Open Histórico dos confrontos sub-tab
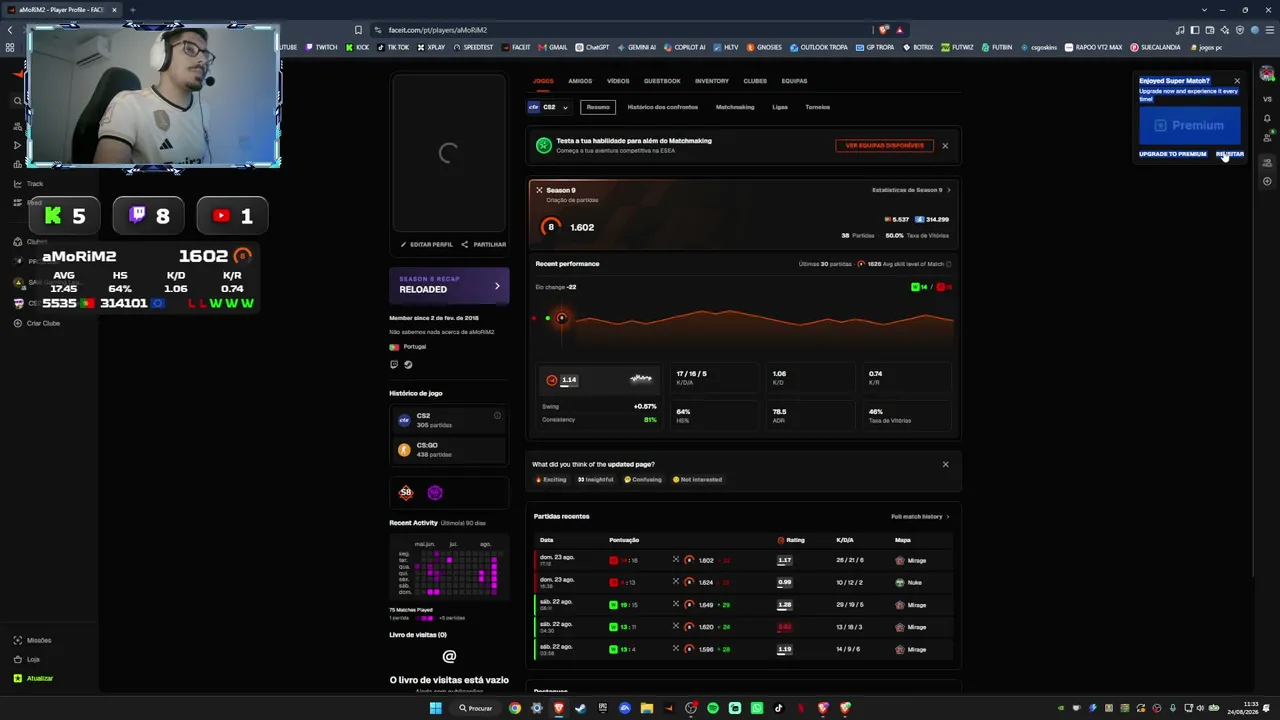Image resolution: width=1280 pixels, height=720 pixels. pos(662,107)
